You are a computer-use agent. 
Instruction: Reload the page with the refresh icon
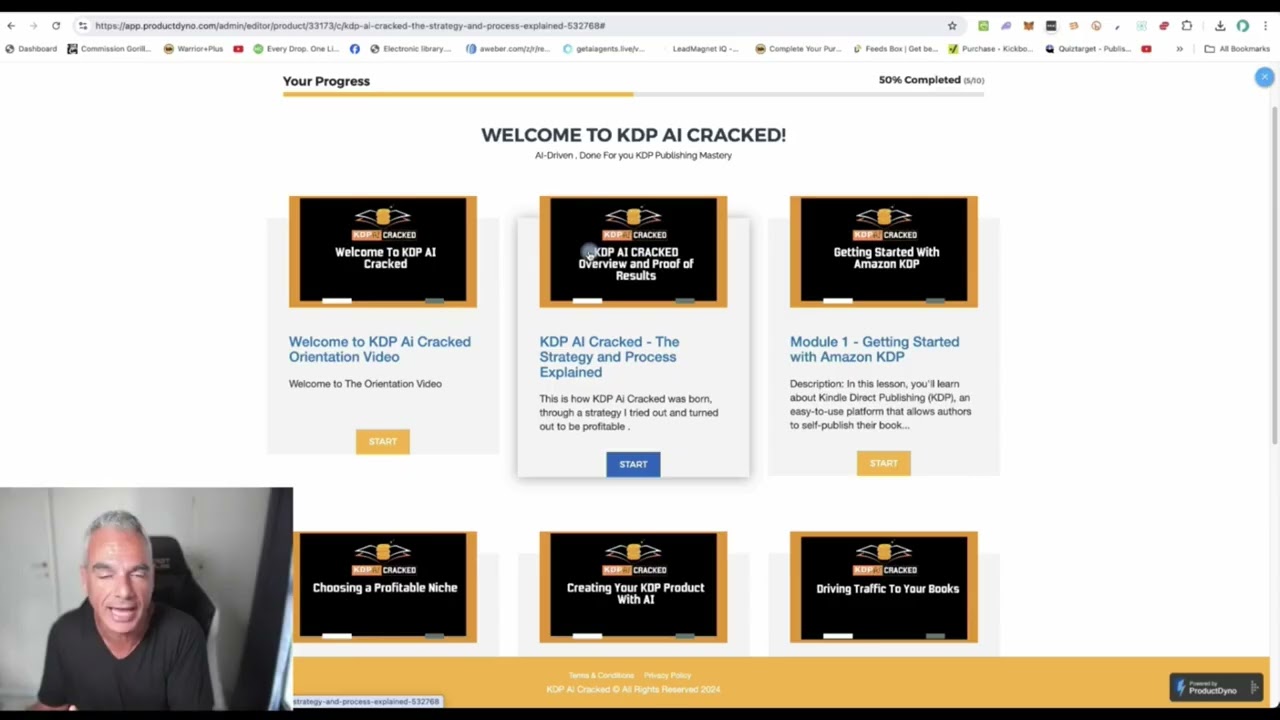coord(56,26)
